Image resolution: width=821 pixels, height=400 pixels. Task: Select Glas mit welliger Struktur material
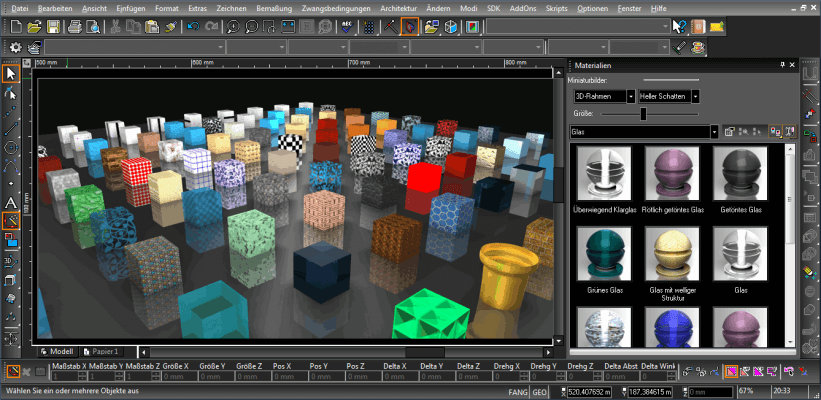coord(673,264)
